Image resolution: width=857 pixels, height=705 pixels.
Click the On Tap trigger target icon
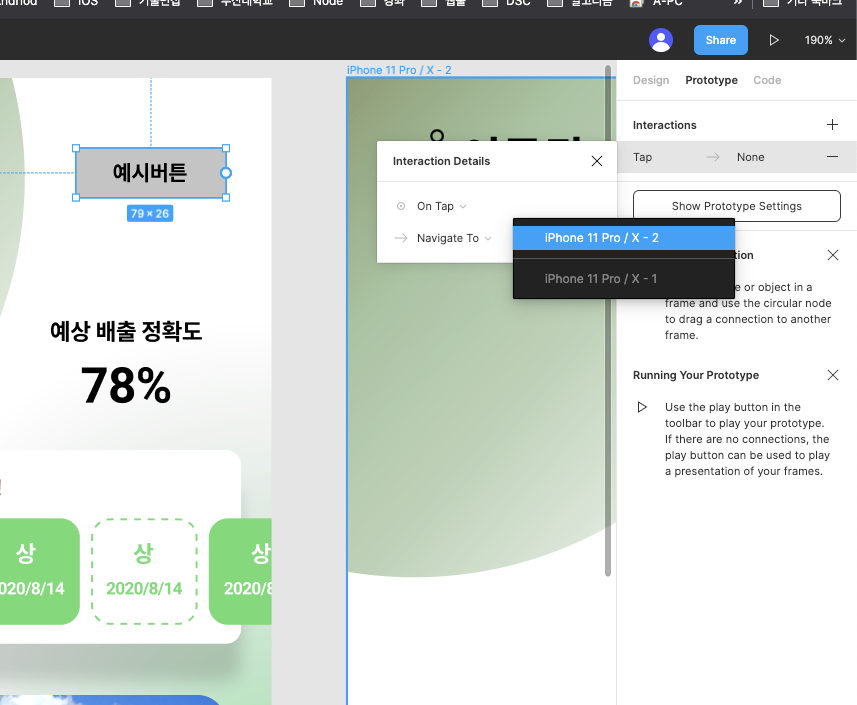pyautogui.click(x=401, y=206)
